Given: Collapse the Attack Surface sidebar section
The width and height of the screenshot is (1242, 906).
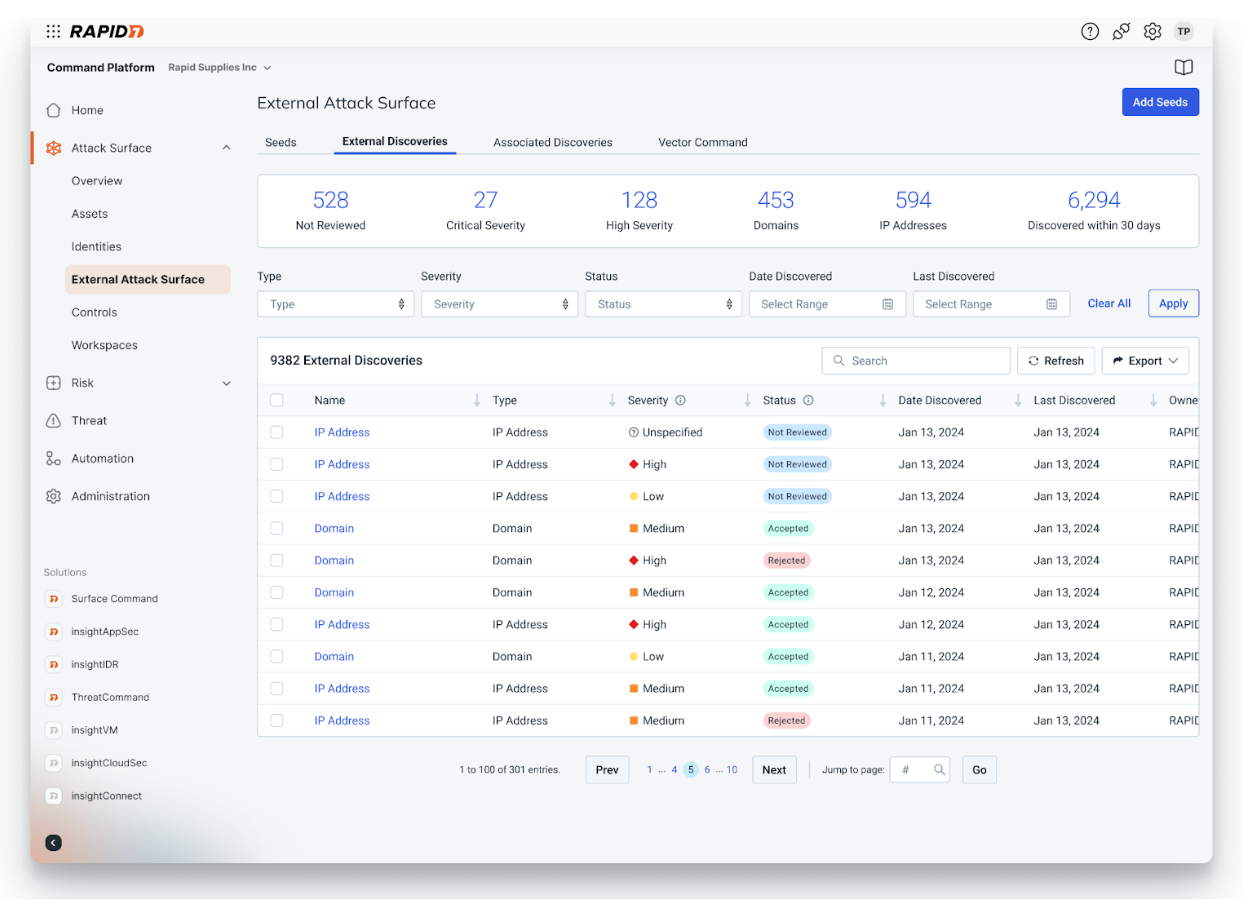Looking at the screenshot, I should click(225, 147).
